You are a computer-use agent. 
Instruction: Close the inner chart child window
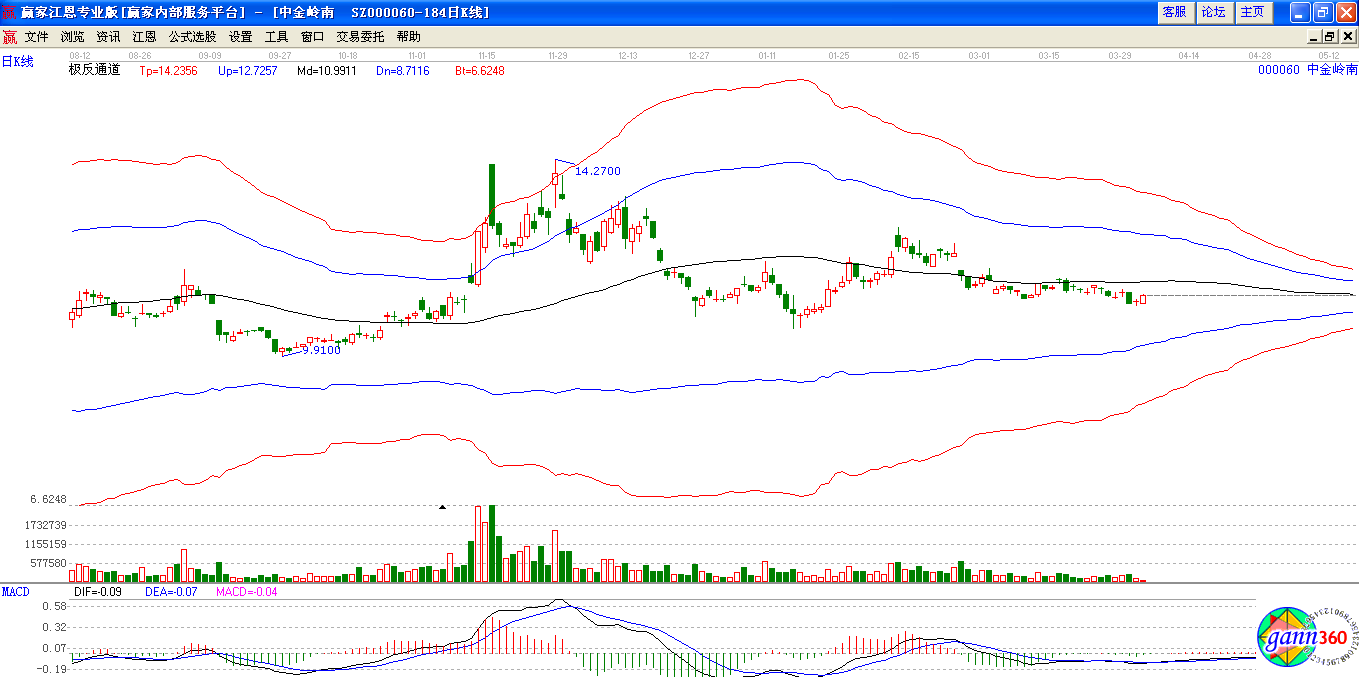tap(1347, 36)
